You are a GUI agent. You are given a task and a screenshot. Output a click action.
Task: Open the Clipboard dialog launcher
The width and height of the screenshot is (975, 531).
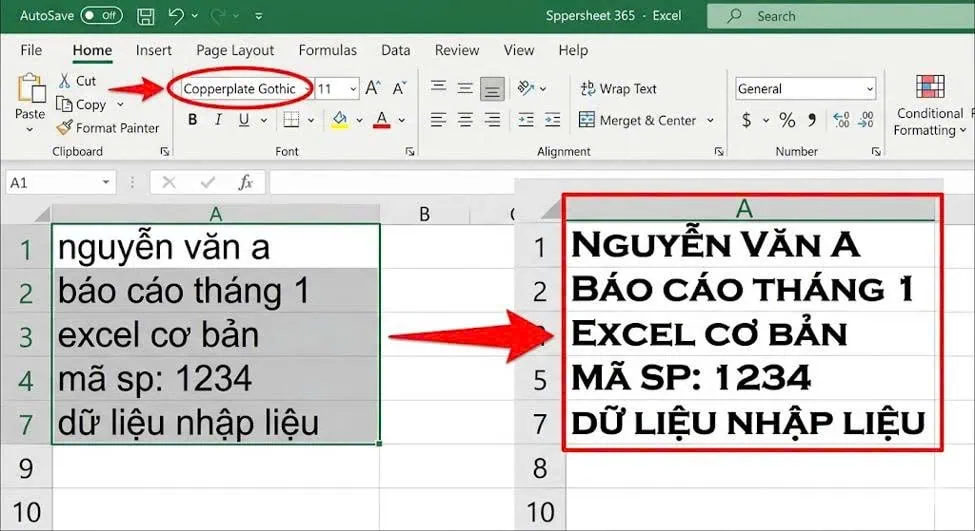coord(165,151)
